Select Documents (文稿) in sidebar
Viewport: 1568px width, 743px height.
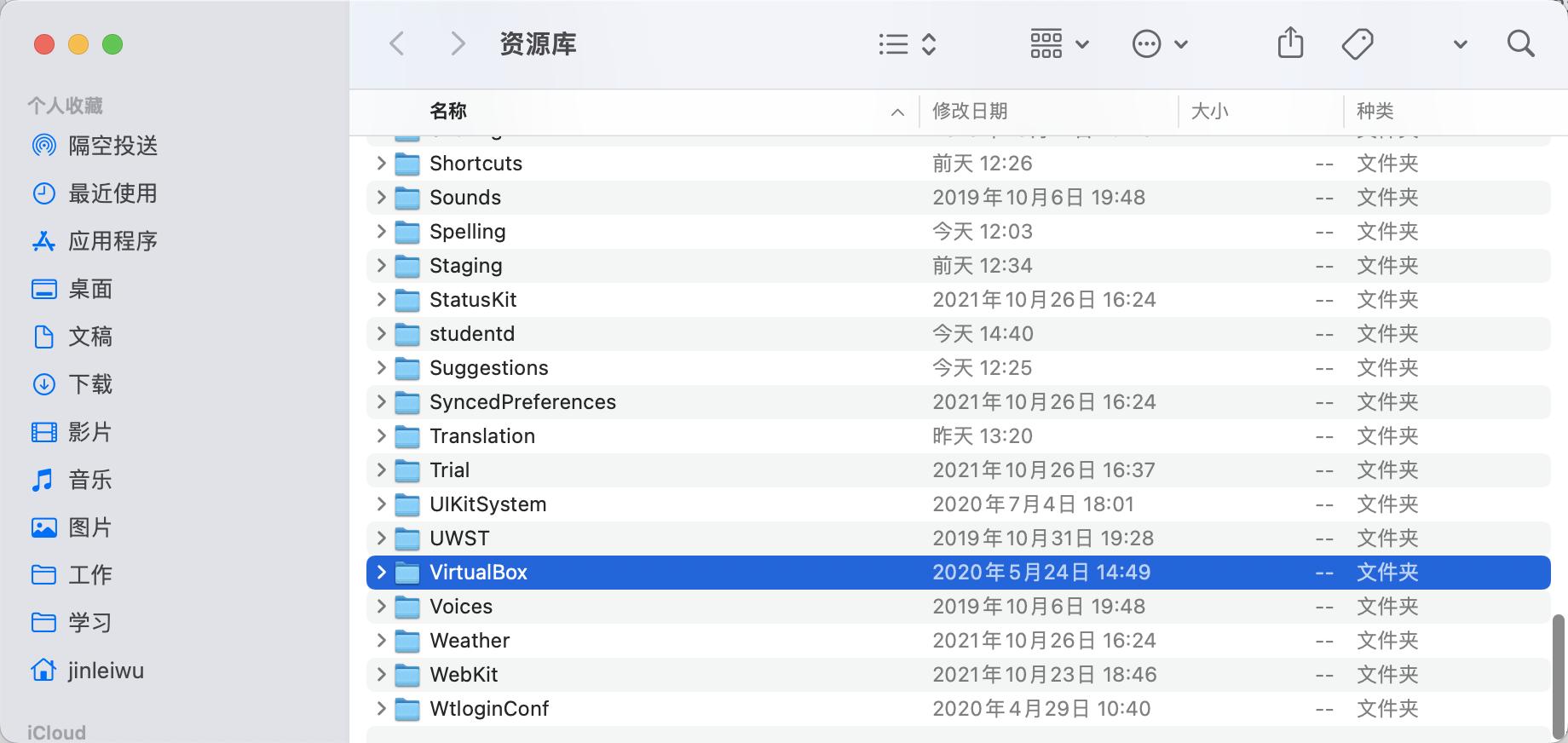72,337
